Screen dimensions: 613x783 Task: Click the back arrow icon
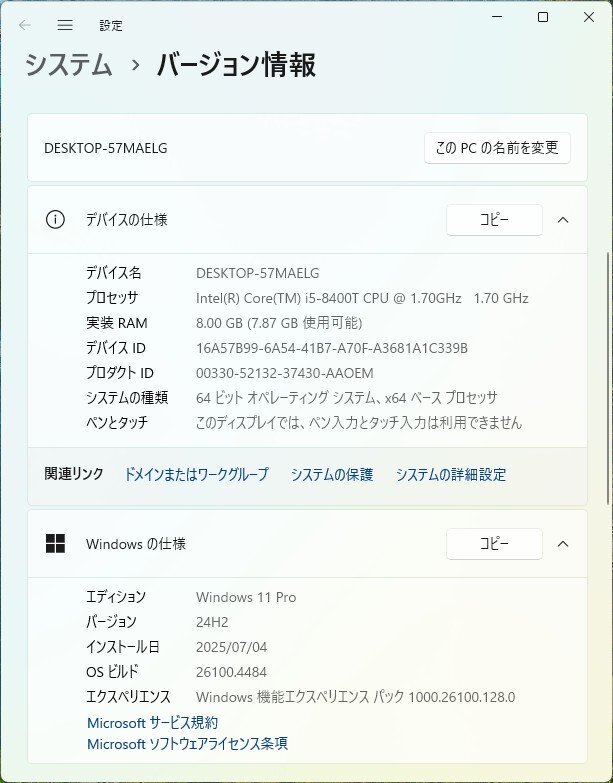click(24, 25)
